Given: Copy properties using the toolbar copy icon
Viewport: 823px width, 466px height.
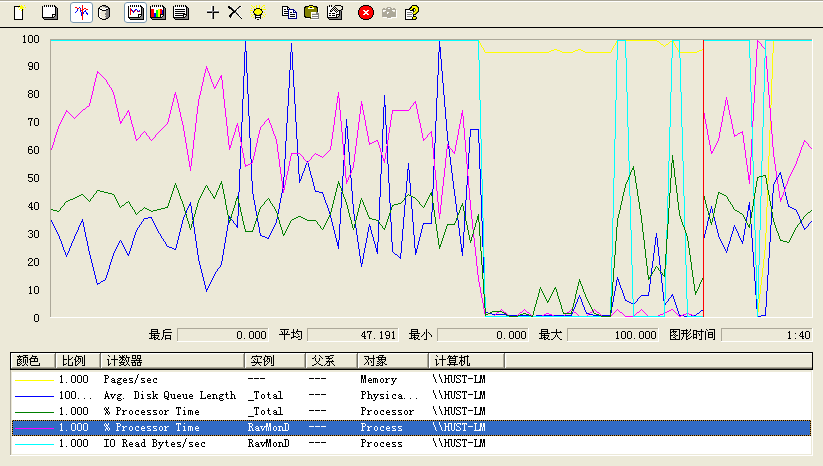Looking at the screenshot, I should pyautogui.click(x=289, y=12).
